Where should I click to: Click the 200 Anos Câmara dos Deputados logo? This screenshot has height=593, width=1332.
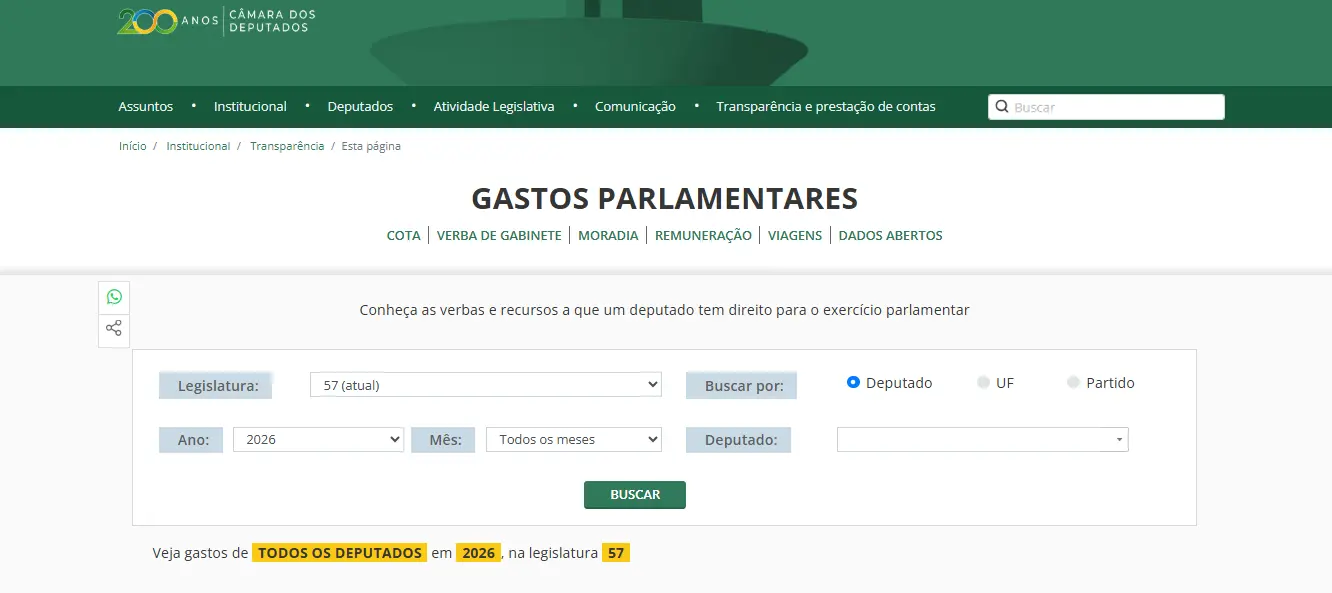tap(217, 20)
